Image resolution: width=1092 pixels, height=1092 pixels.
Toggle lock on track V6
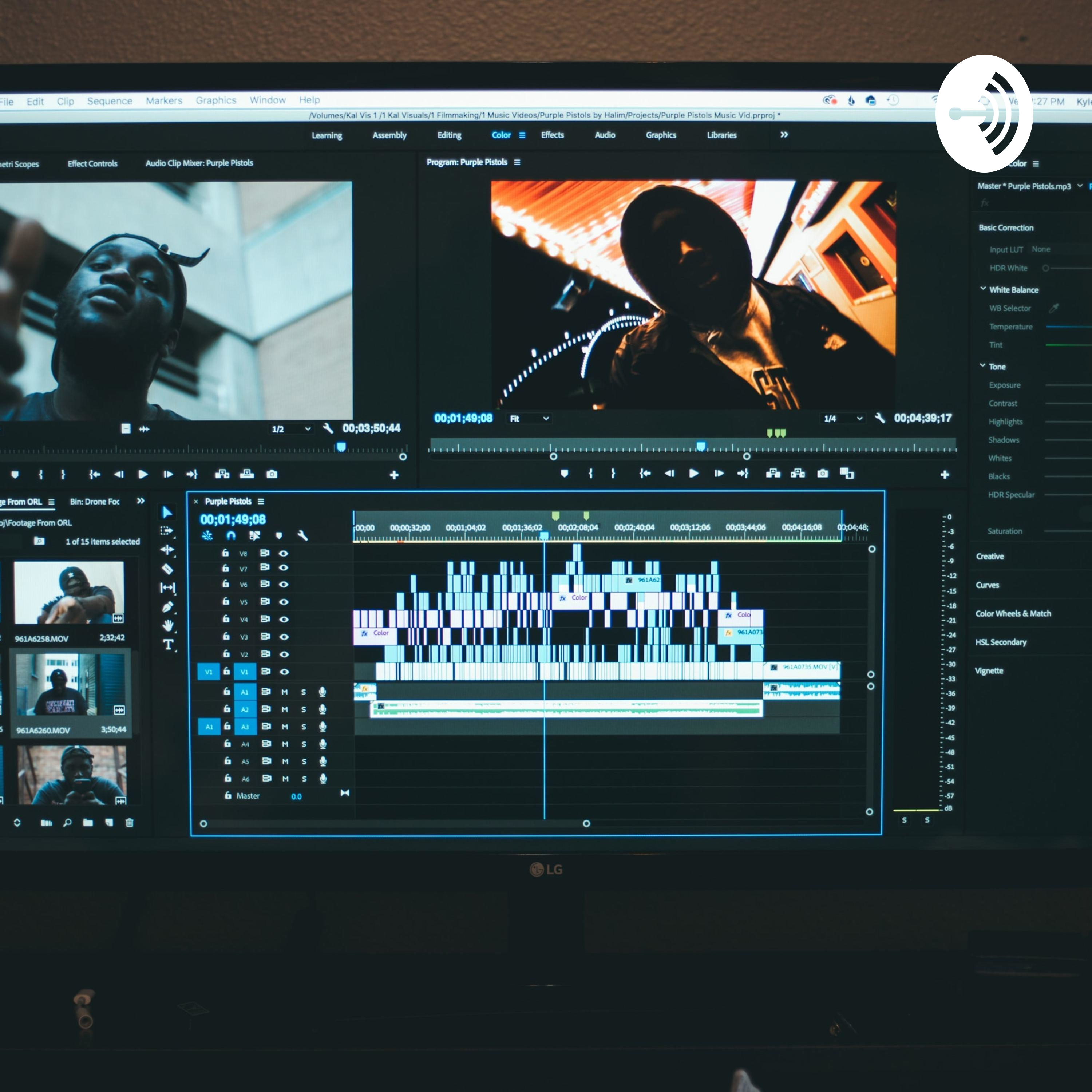tap(226, 584)
